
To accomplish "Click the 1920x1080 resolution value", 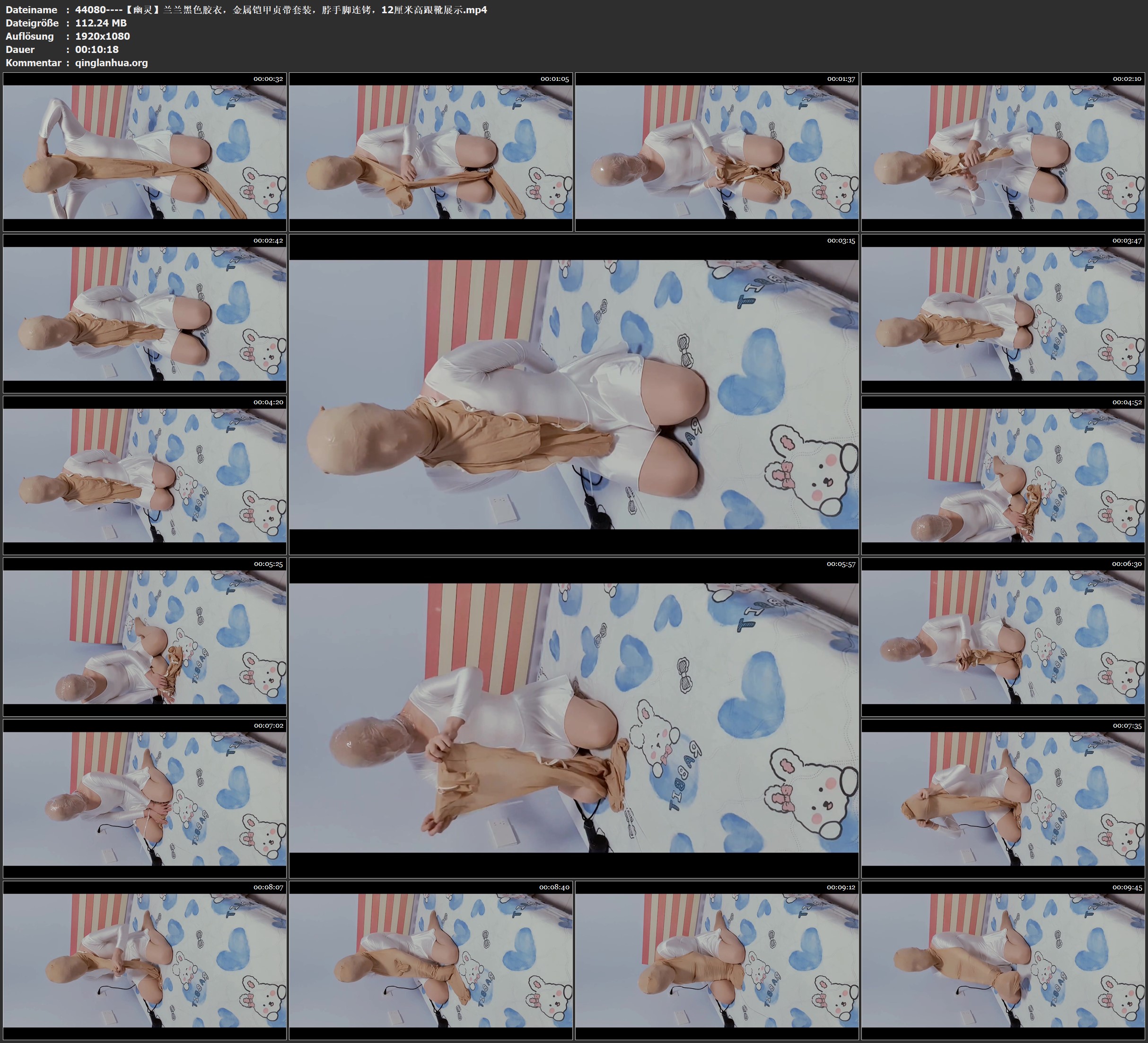I will (103, 36).
